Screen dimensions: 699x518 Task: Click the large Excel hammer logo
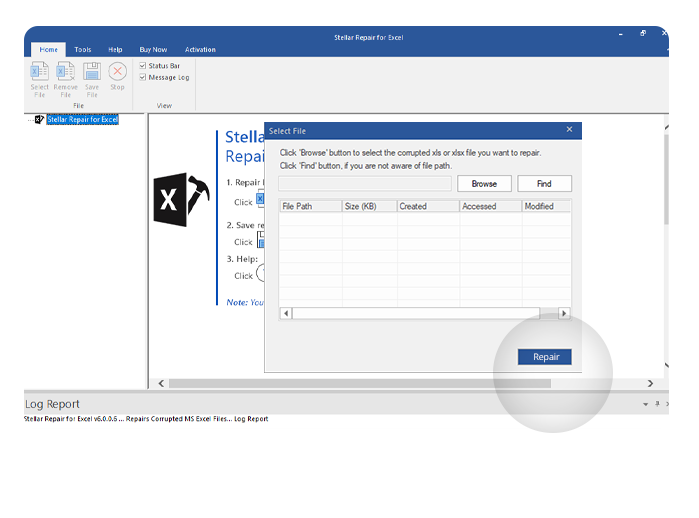181,199
